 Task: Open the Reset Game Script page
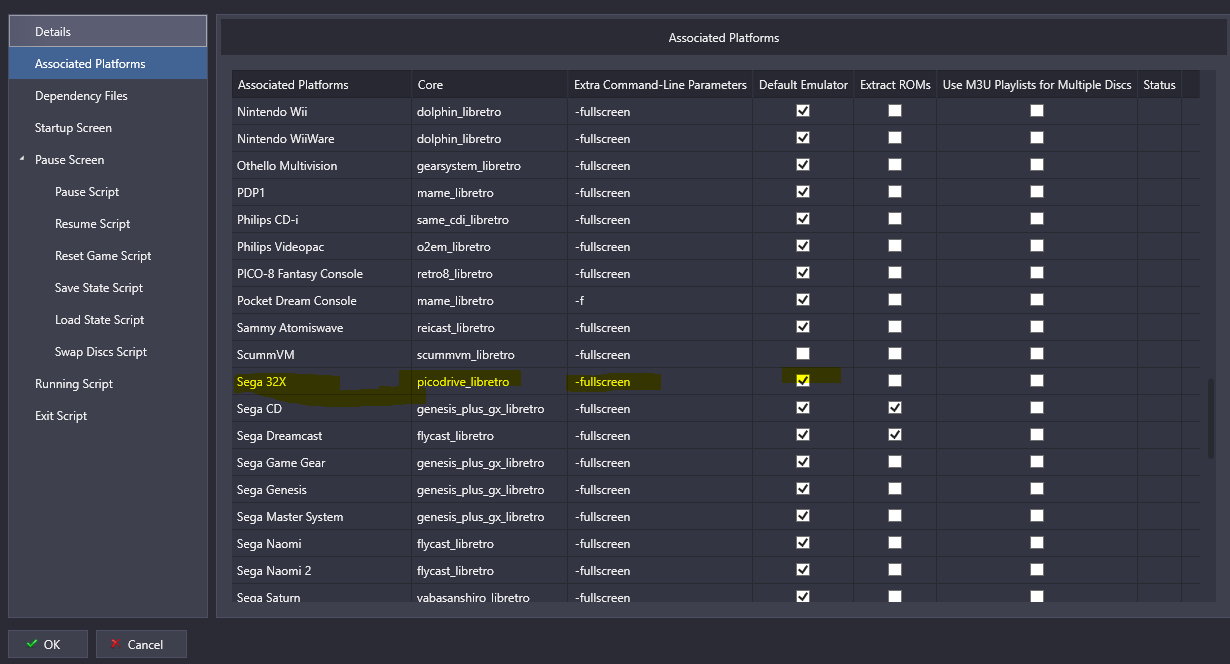tap(103, 256)
